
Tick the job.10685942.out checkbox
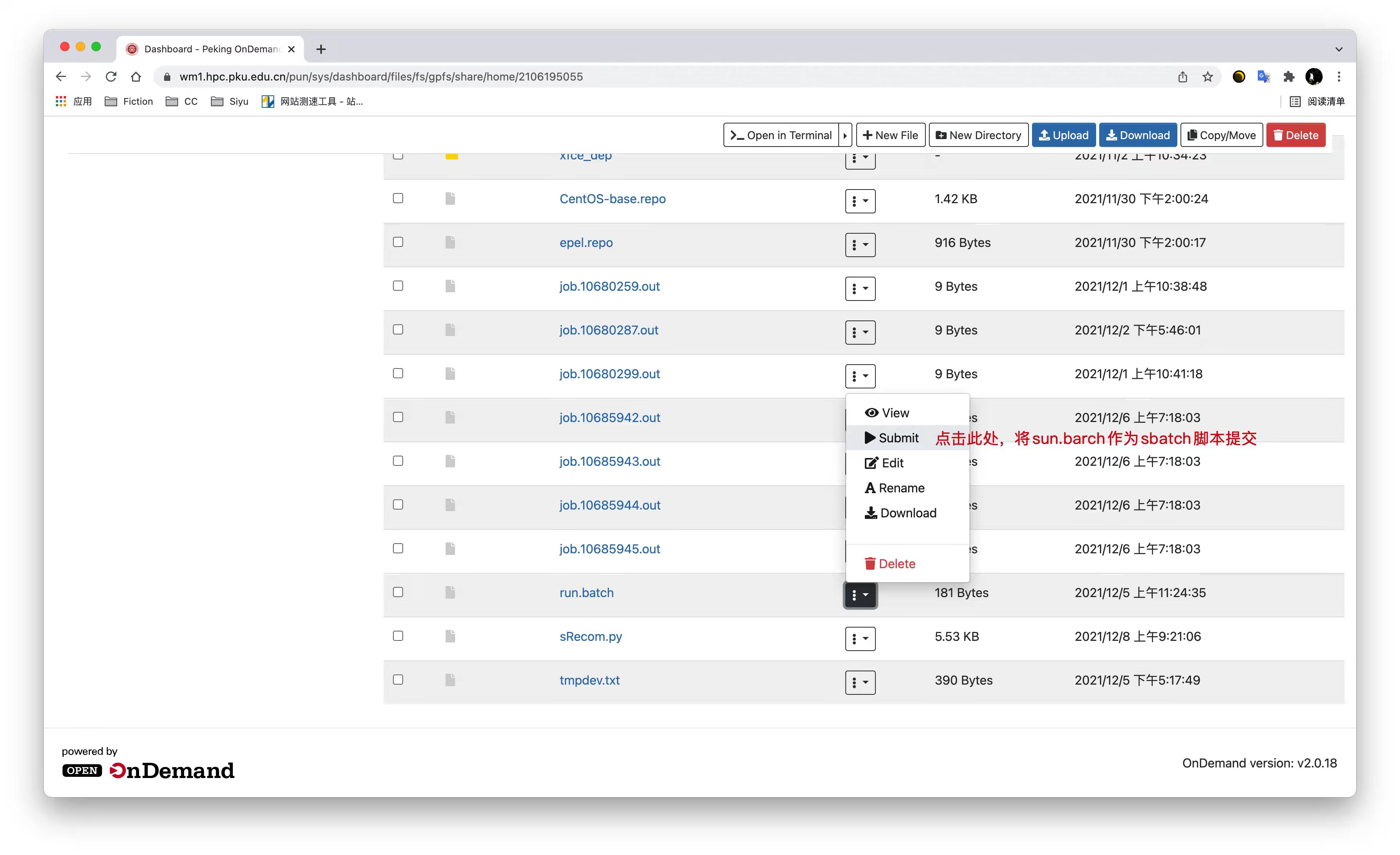(x=398, y=417)
